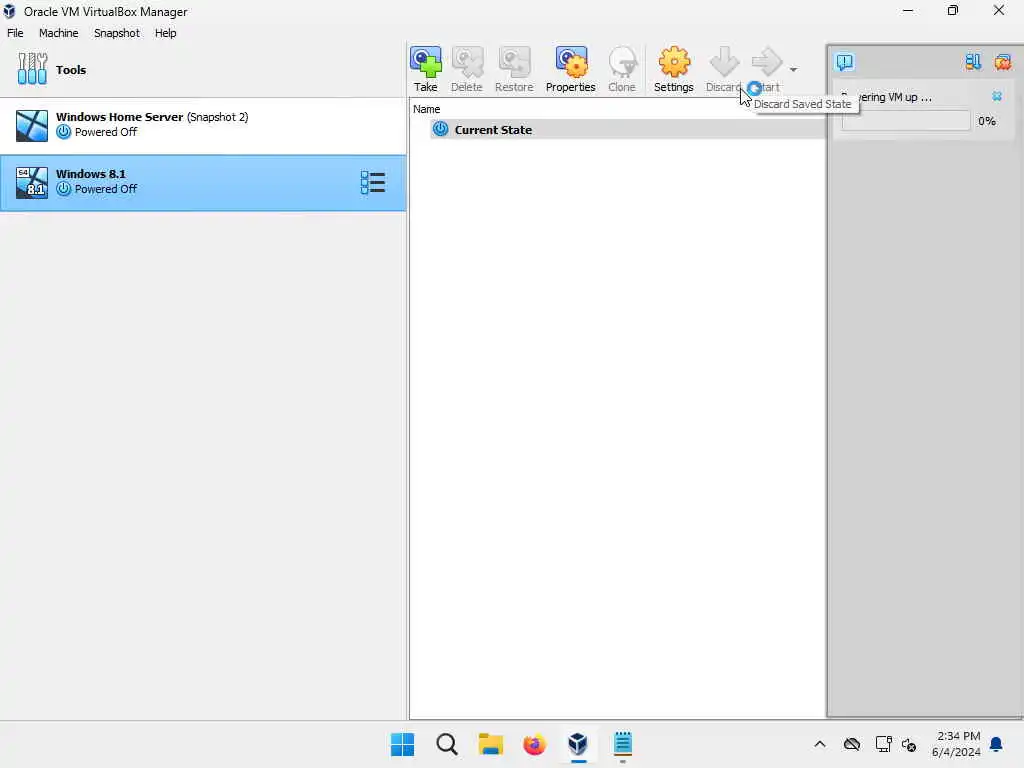Take a new snapshot
The height and width of the screenshot is (768, 1024).
[425, 69]
